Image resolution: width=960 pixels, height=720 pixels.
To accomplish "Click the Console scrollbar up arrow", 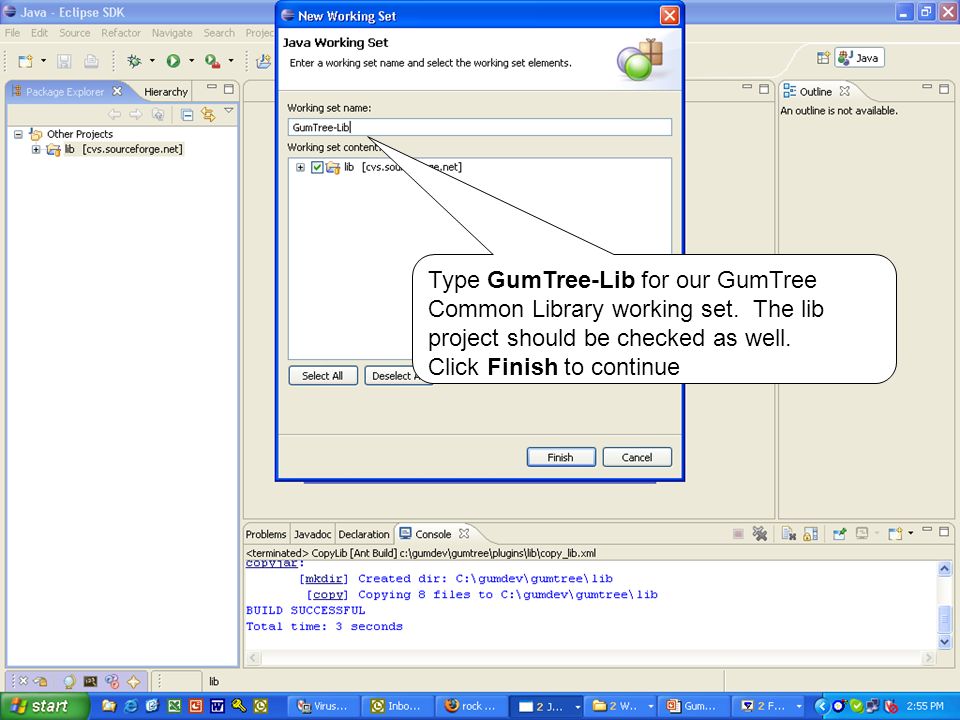I will [x=944, y=569].
